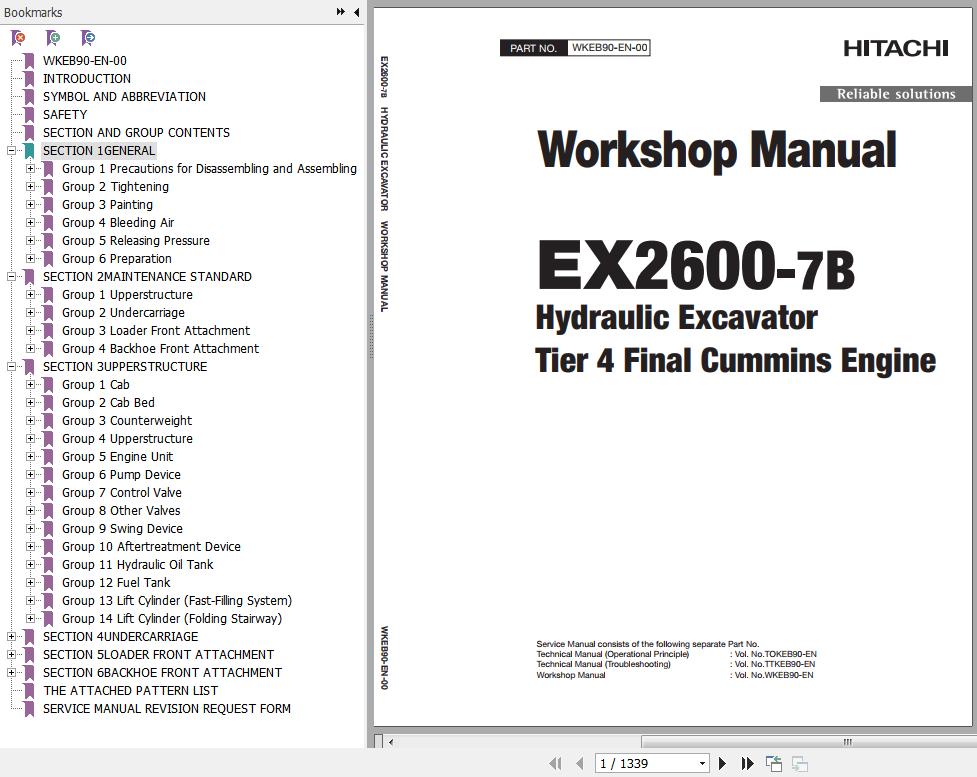Click the HITACHI logo on the page
This screenshot has height=777, width=977.
pos(895,48)
